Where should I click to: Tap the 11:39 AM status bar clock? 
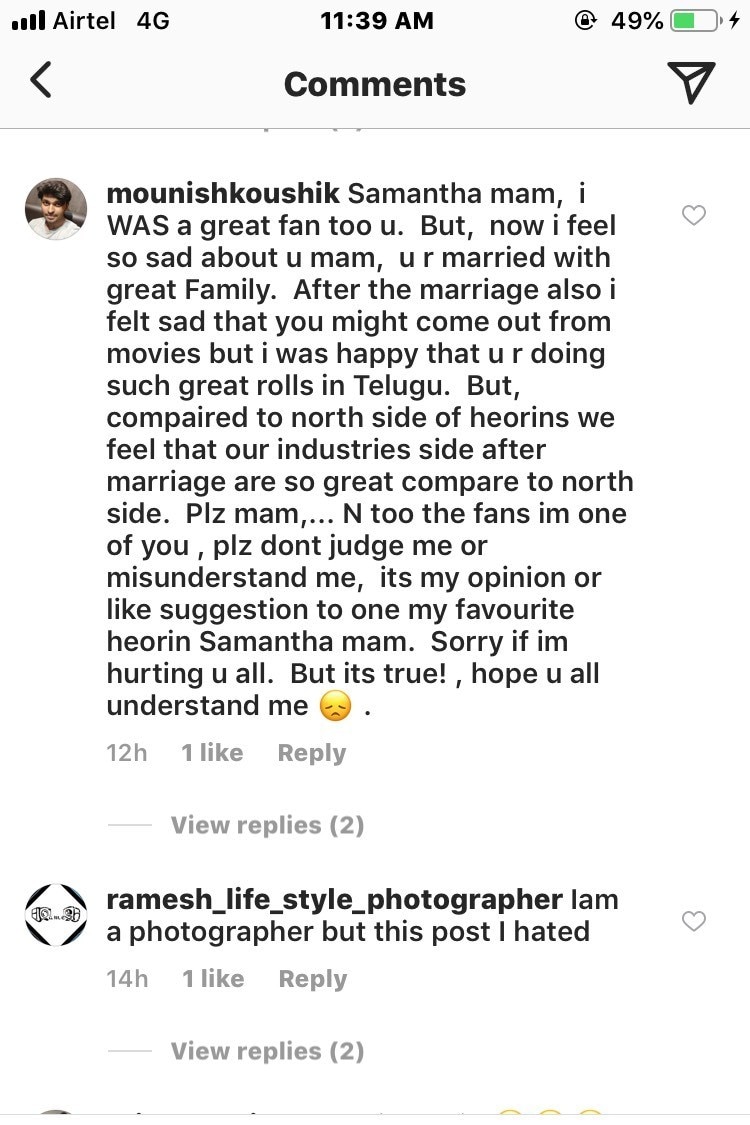pos(377,20)
